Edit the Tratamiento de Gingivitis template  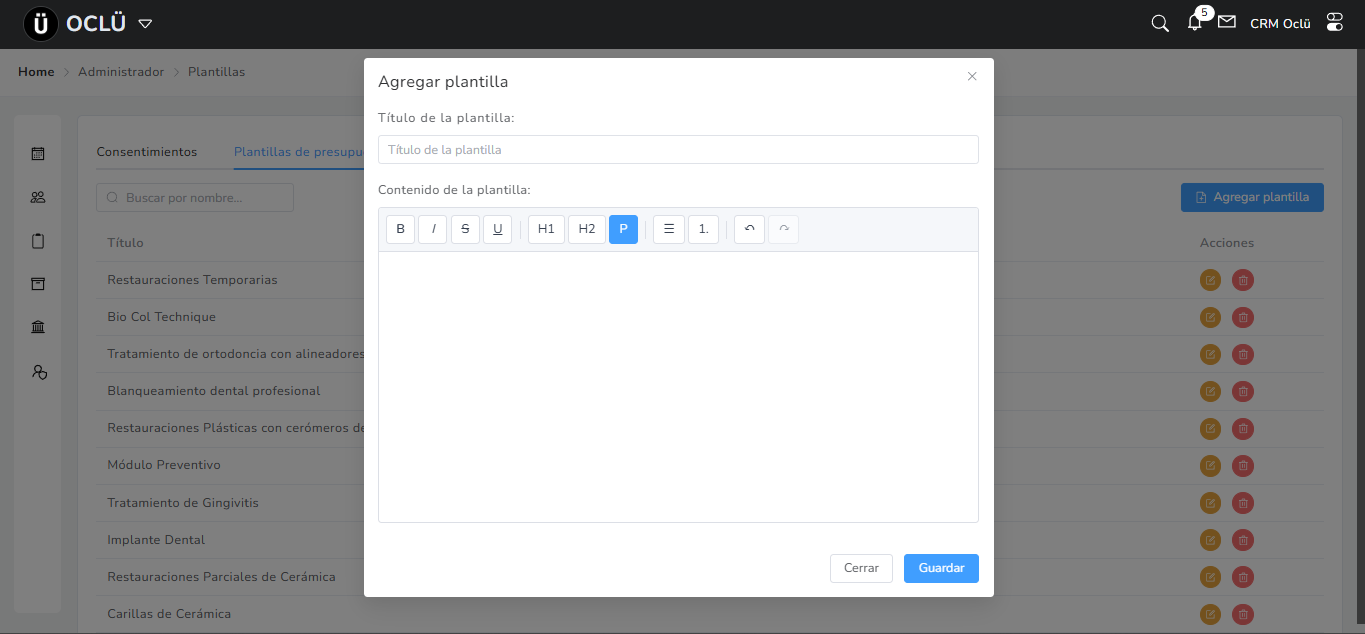1210,503
